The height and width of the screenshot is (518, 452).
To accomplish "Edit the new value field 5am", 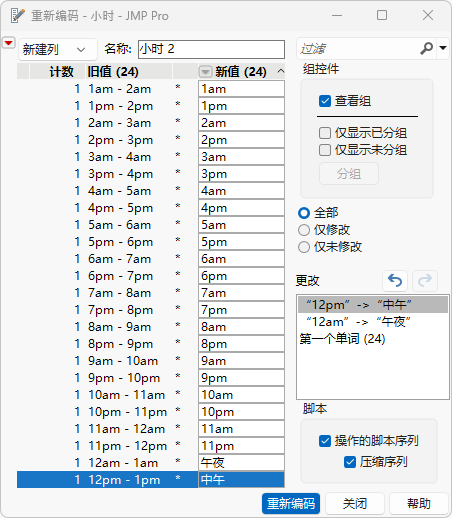I will click(241, 225).
